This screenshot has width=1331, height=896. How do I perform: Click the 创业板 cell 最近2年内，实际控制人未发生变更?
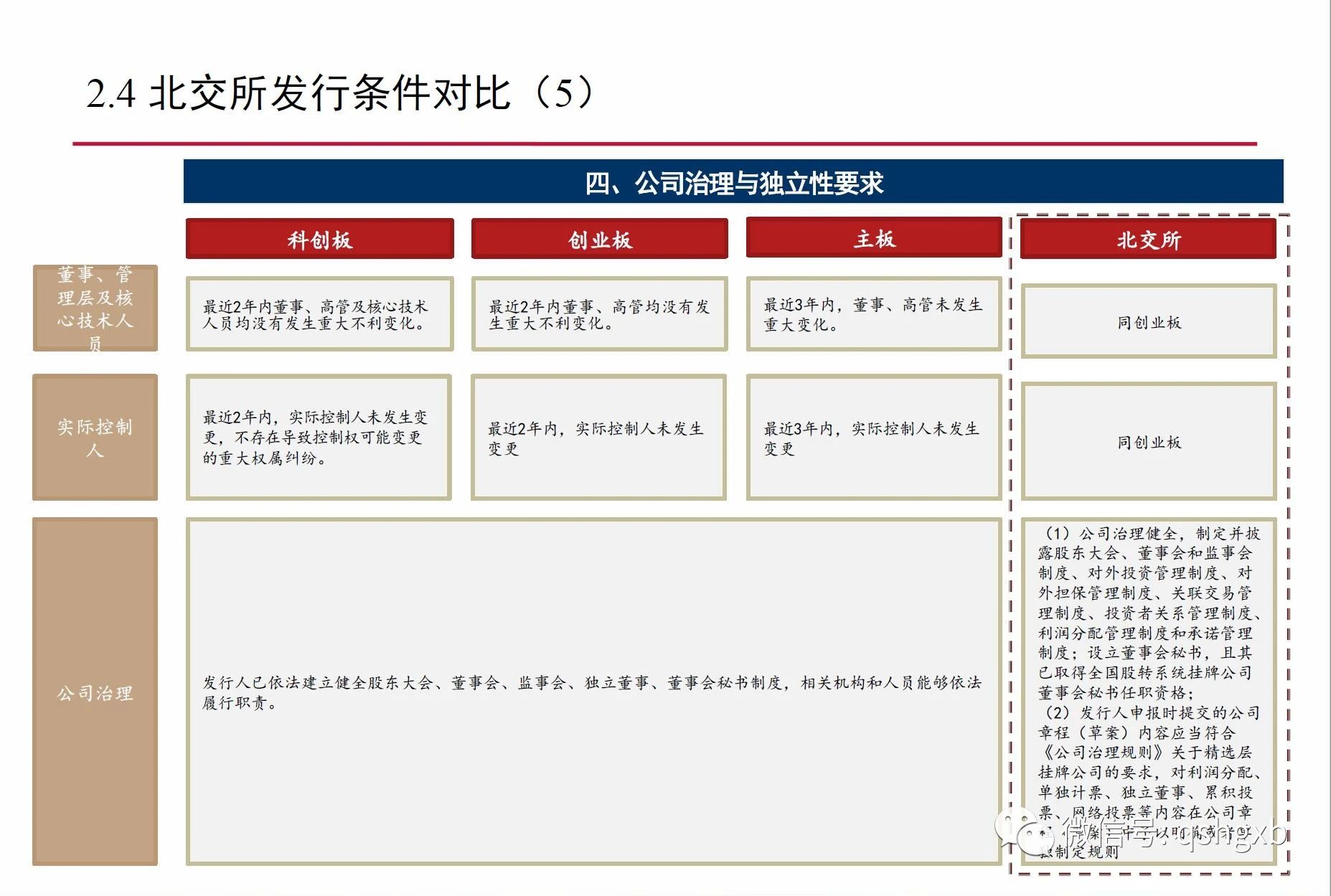598,437
